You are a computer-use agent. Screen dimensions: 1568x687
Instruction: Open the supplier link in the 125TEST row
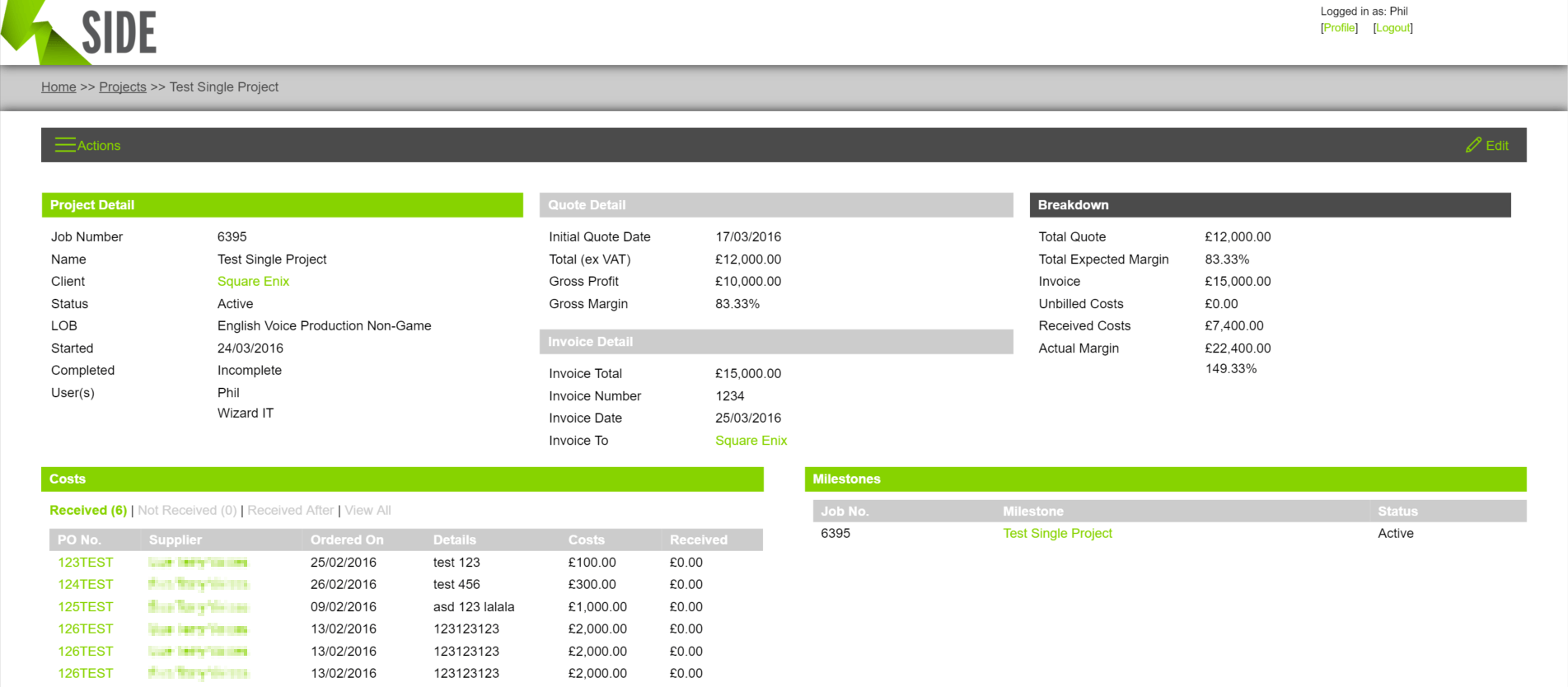tap(198, 607)
